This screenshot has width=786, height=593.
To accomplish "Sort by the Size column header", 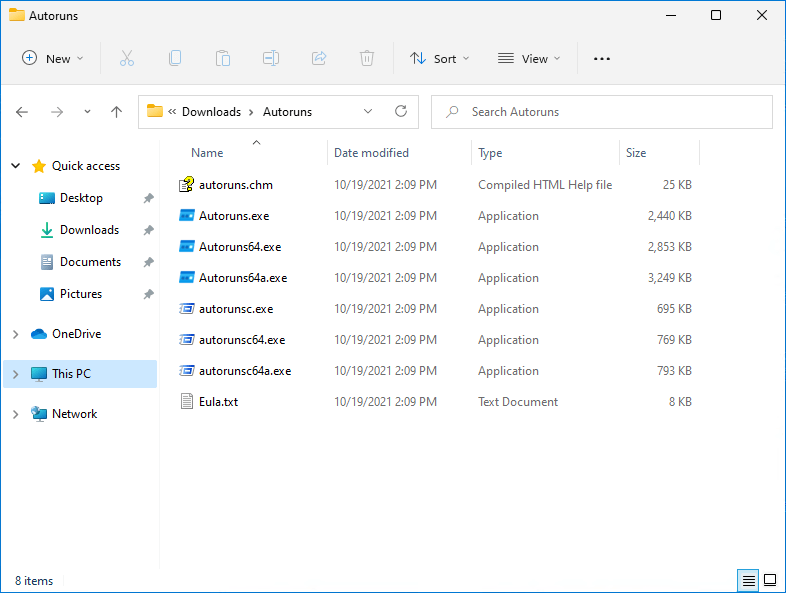I will tap(636, 153).
